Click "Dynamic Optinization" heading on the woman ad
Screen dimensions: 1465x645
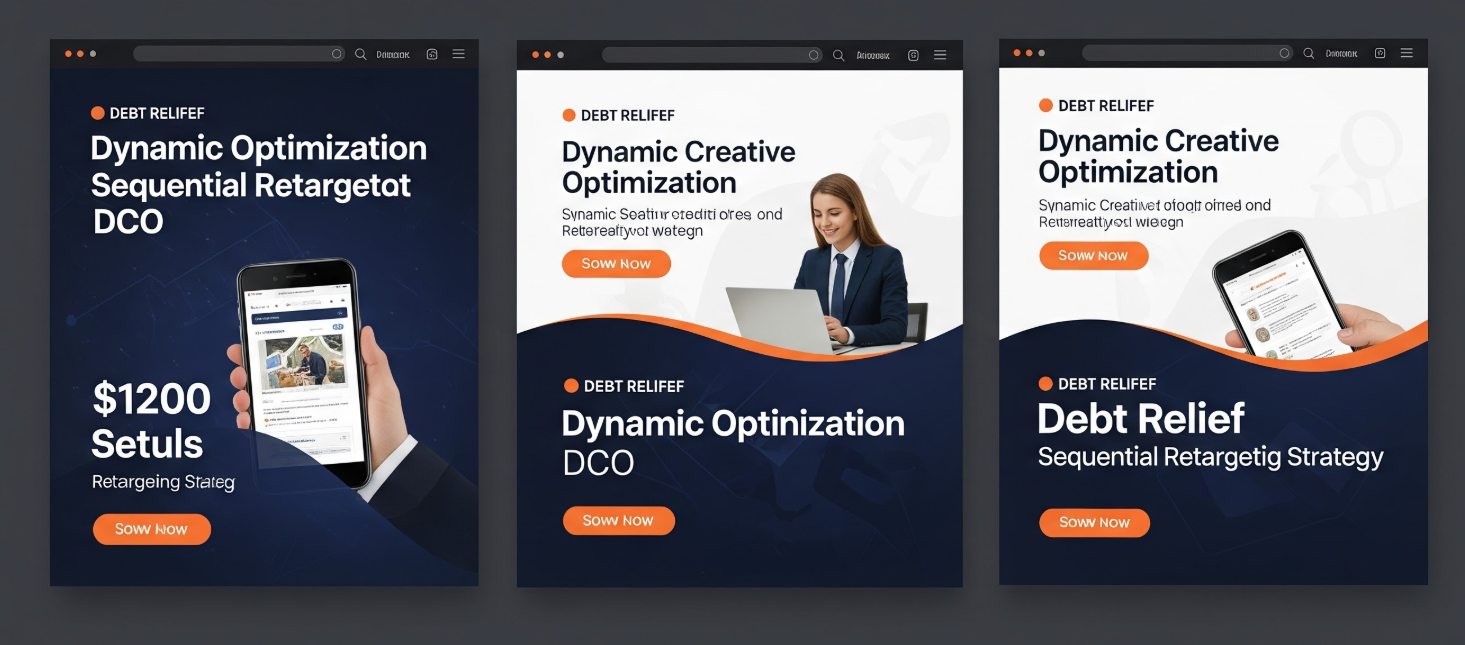click(732, 424)
